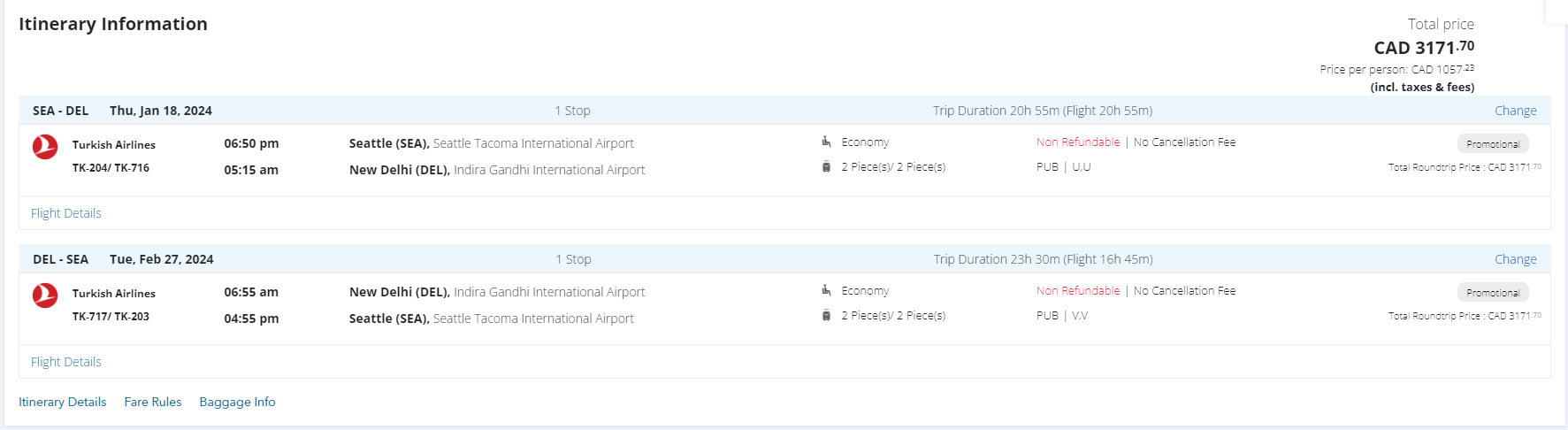Open Fare Rules tab

(153, 402)
